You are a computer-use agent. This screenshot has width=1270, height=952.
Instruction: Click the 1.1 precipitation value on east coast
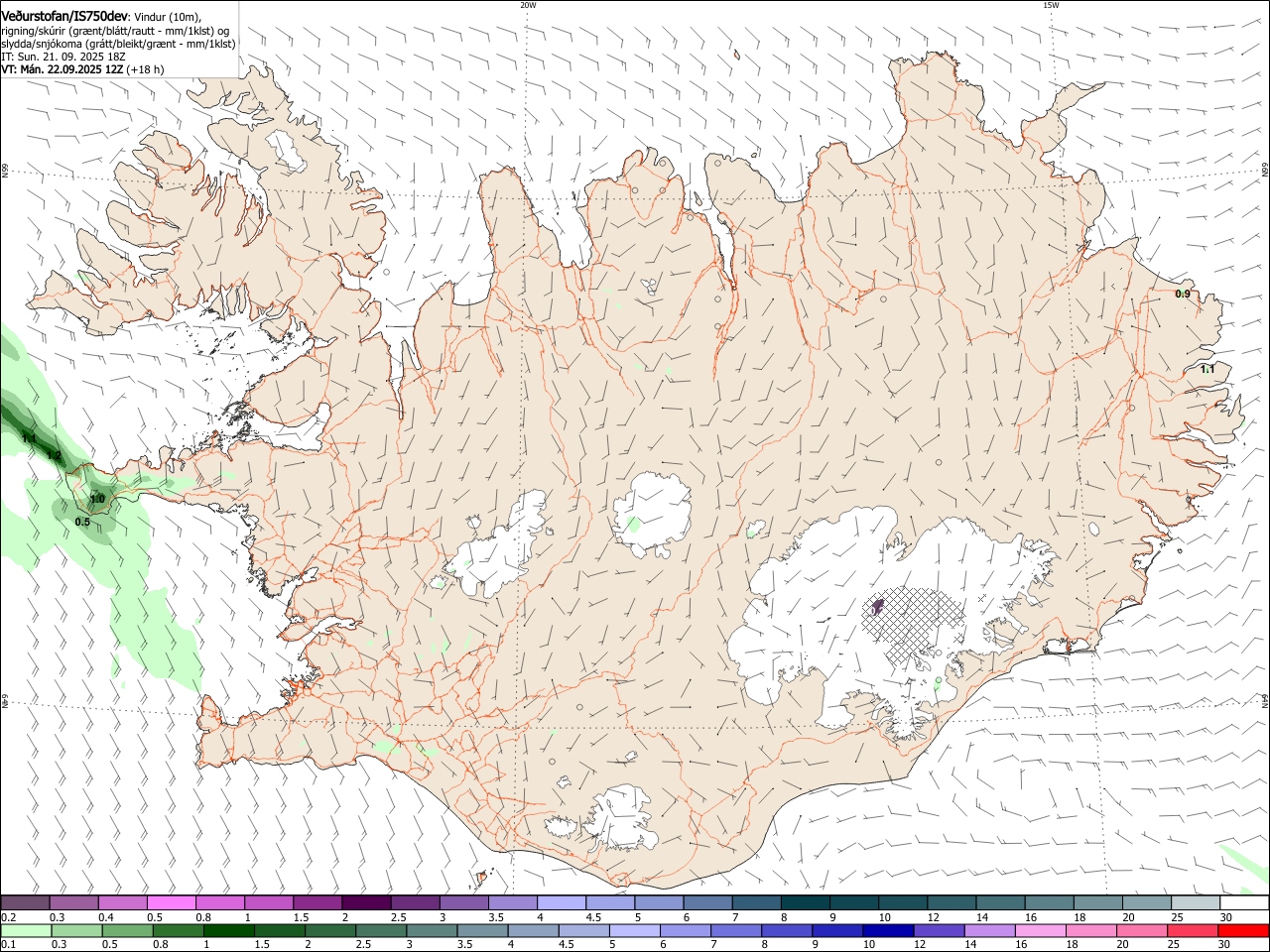coord(1207,369)
